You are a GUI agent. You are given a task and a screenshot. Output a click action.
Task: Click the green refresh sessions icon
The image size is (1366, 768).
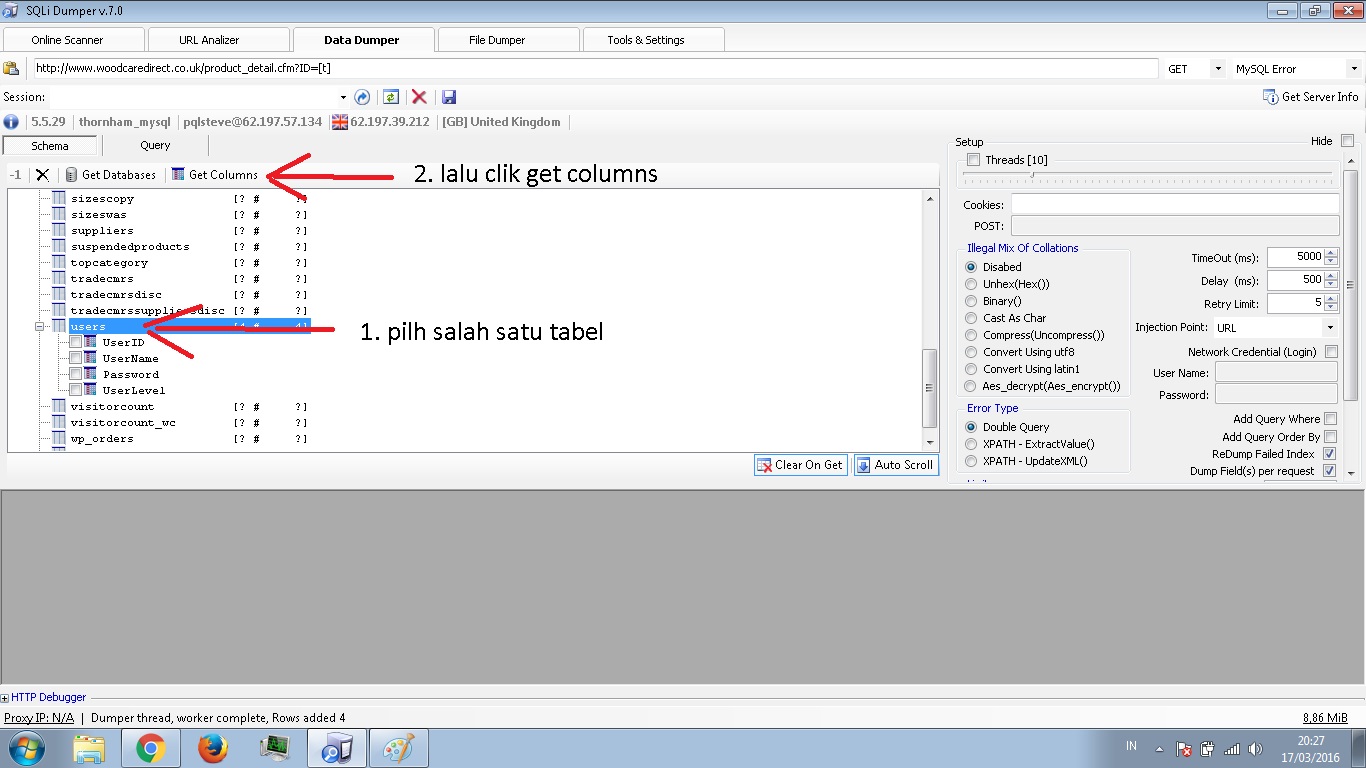click(x=391, y=97)
